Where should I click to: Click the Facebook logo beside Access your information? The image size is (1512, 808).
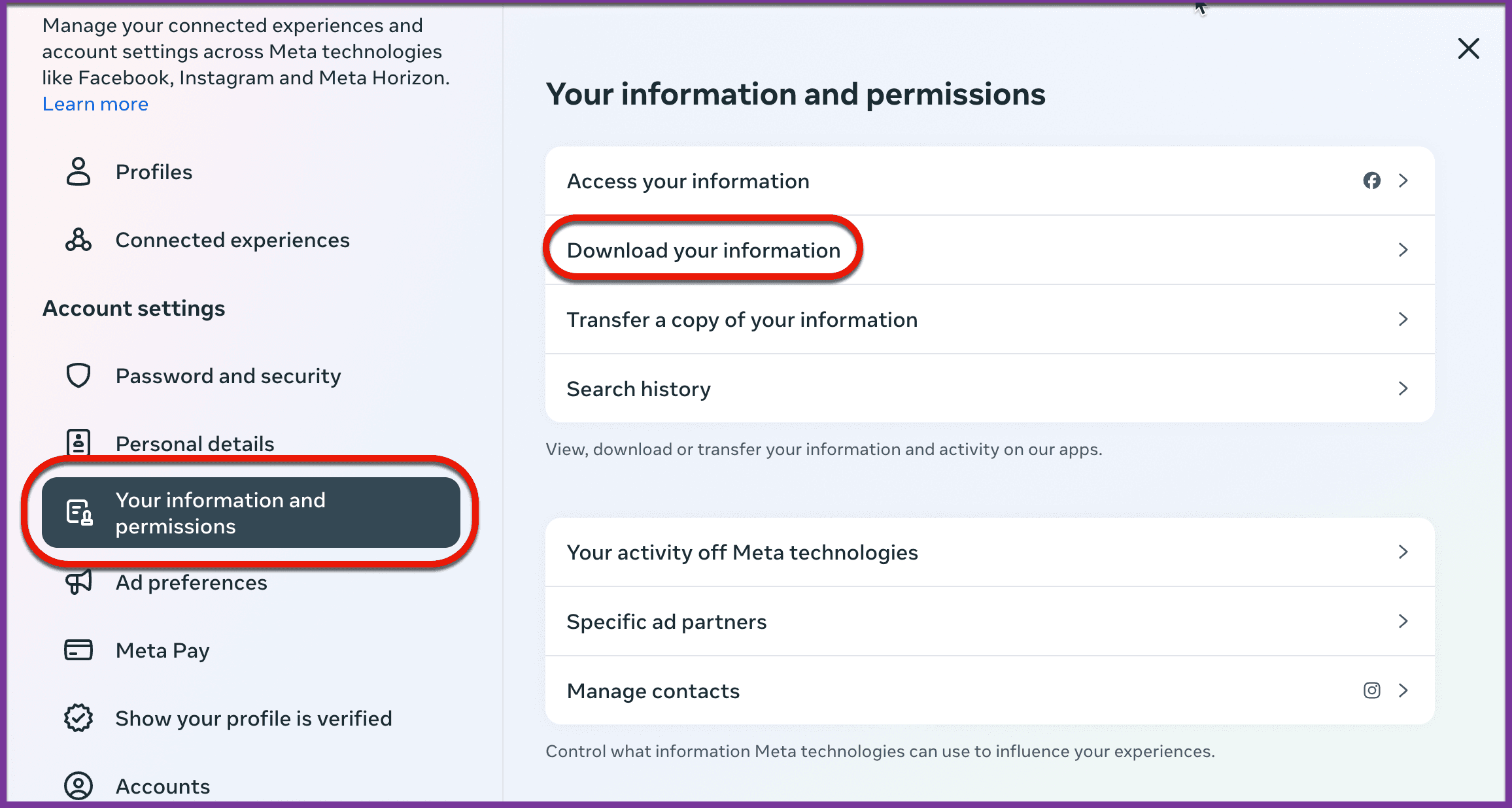1372,180
